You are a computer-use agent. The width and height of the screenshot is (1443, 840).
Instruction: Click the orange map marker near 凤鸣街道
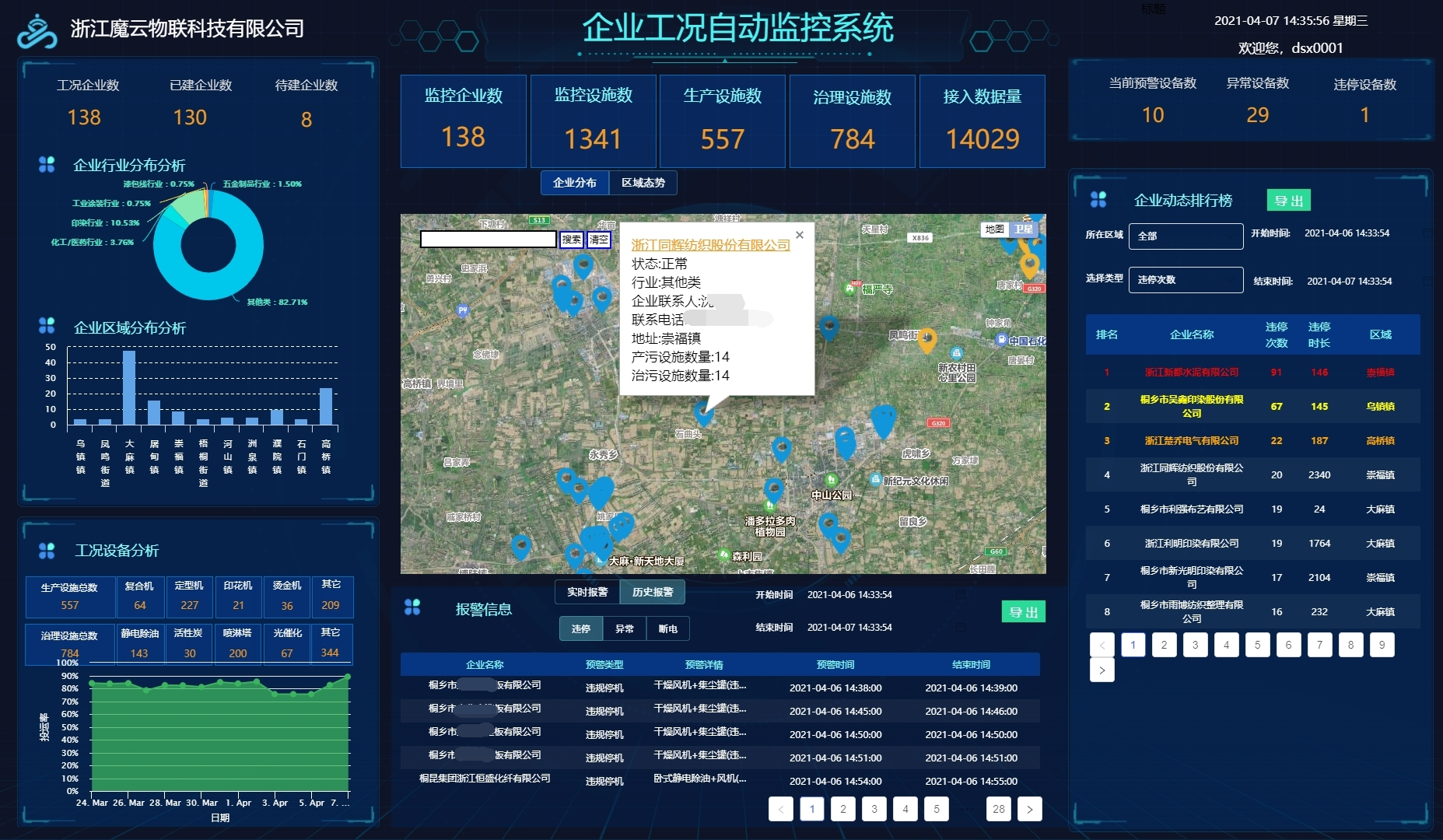point(926,339)
